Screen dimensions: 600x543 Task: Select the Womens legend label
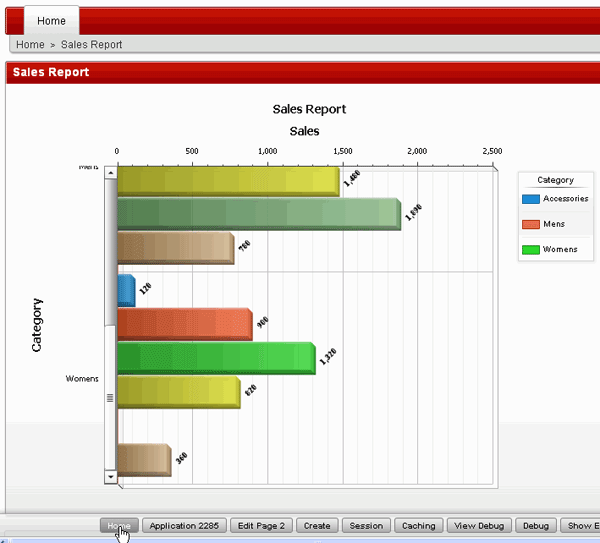tap(560, 249)
